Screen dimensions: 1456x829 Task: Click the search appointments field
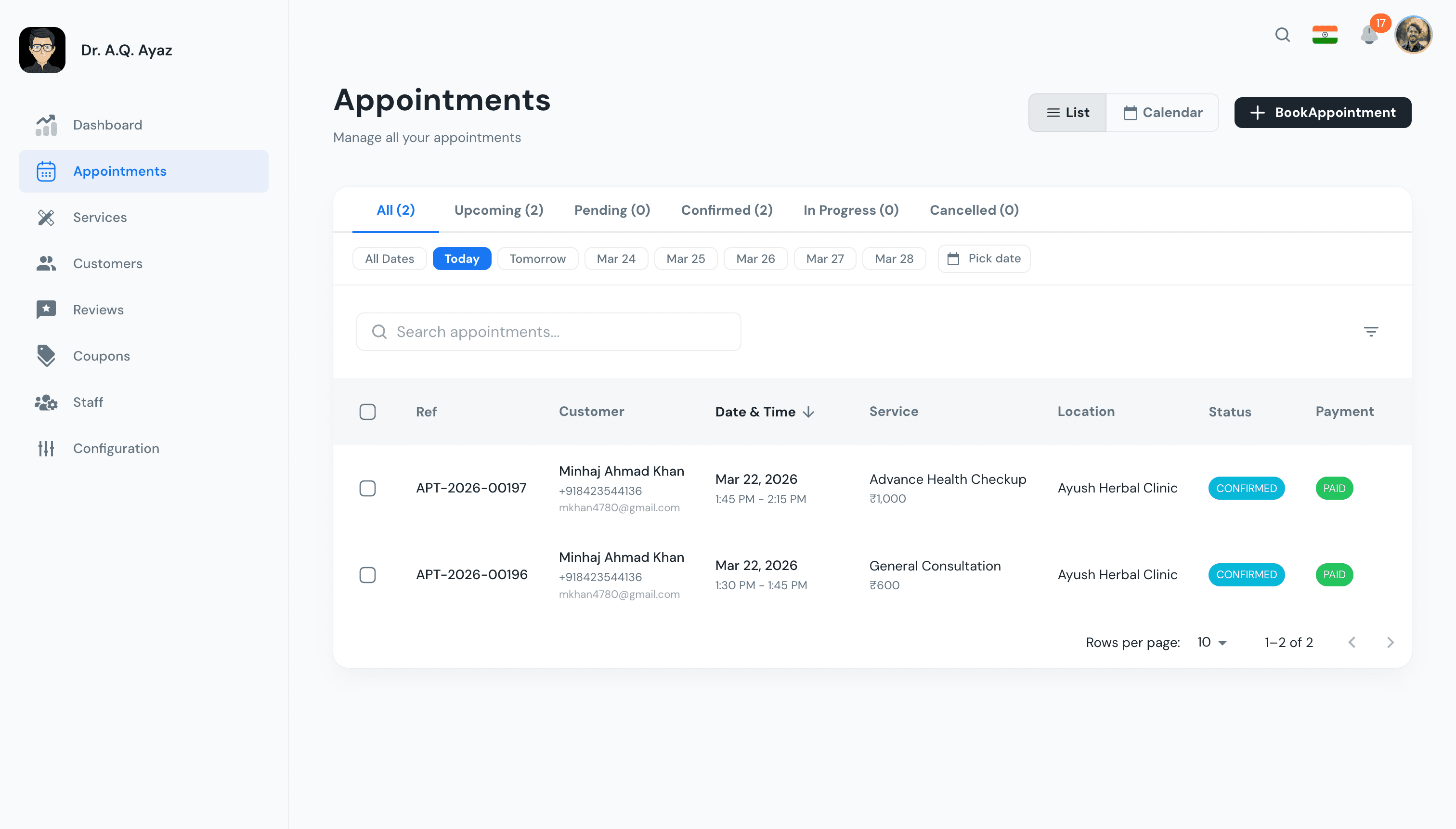pyautogui.click(x=548, y=331)
